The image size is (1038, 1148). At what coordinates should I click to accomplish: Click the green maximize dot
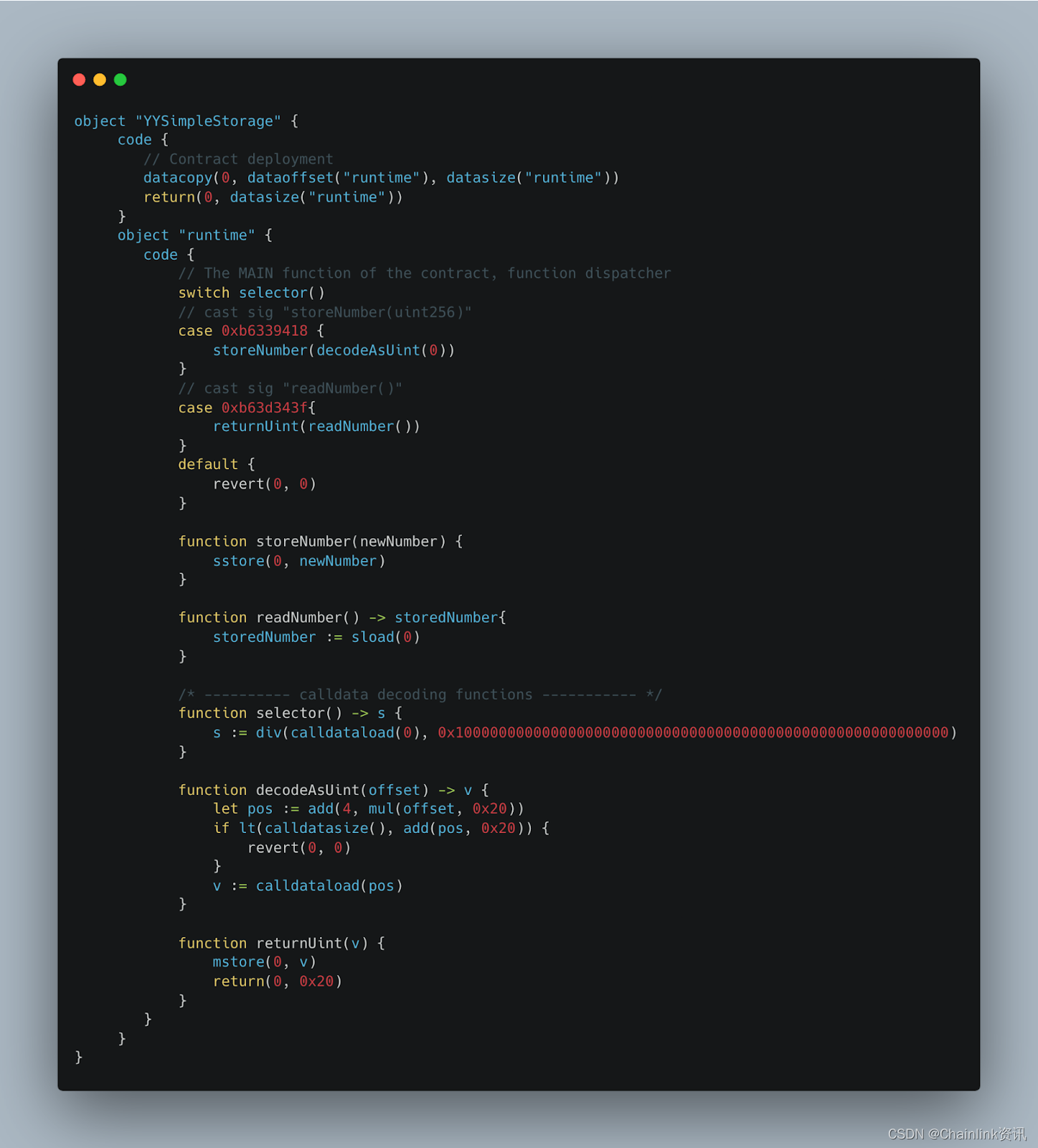point(121,80)
